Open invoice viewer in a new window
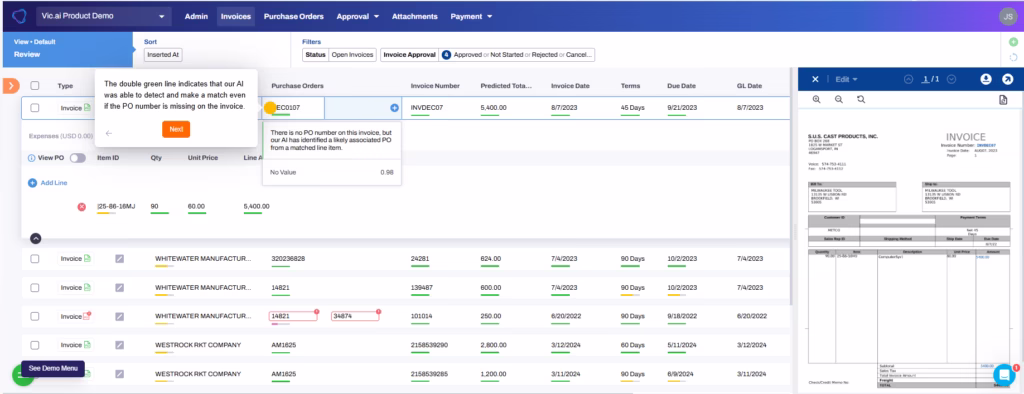 click(1008, 79)
